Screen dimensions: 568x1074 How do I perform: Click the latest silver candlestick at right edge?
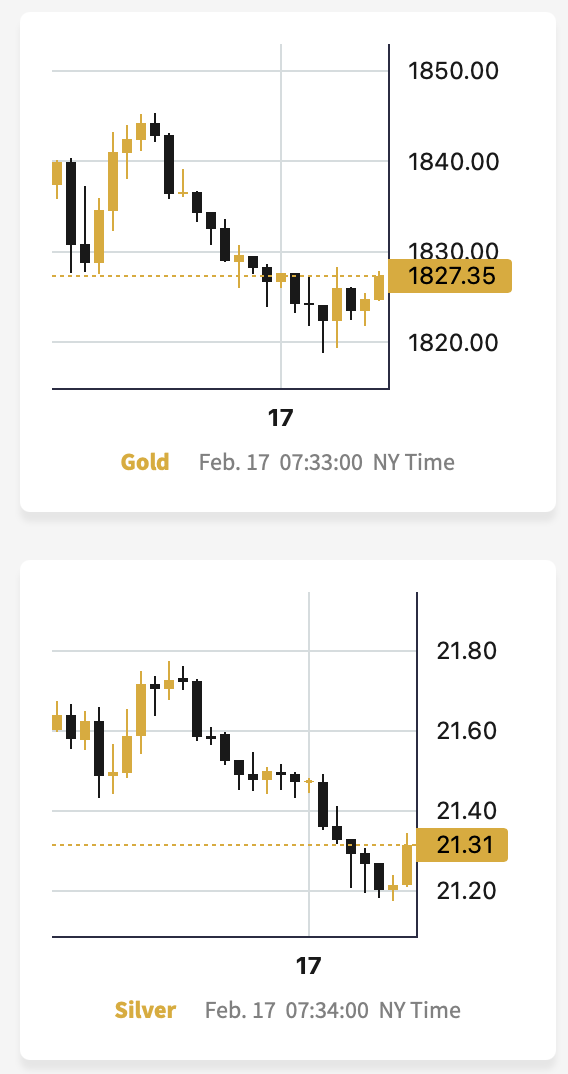(x=407, y=864)
